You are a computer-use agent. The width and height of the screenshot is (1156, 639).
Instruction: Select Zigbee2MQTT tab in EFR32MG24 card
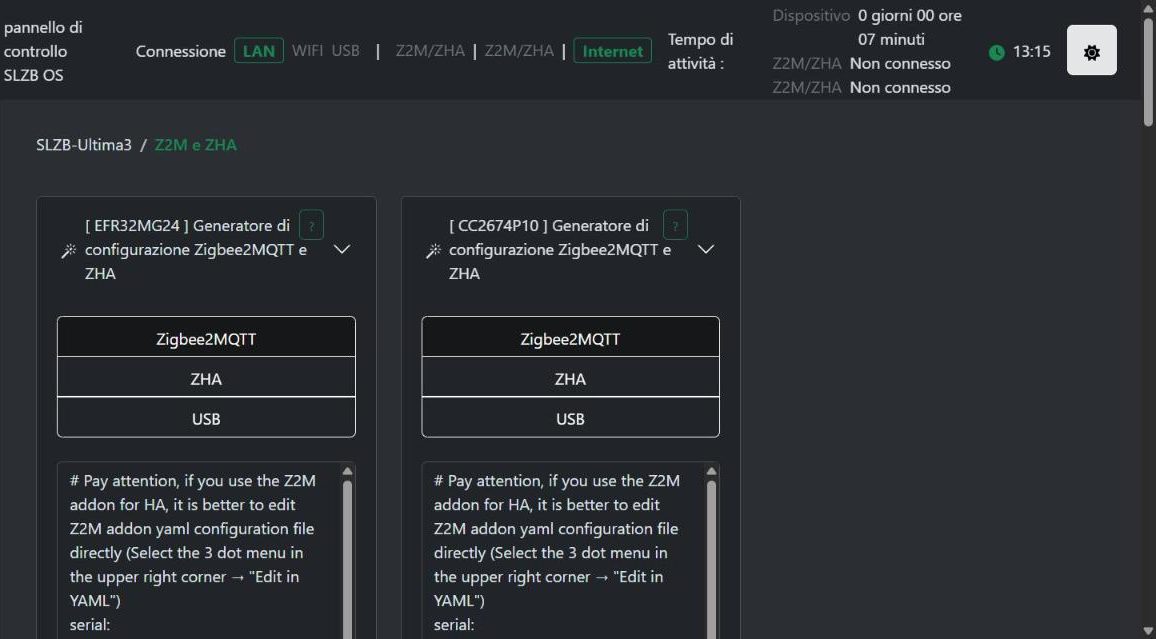[206, 339]
